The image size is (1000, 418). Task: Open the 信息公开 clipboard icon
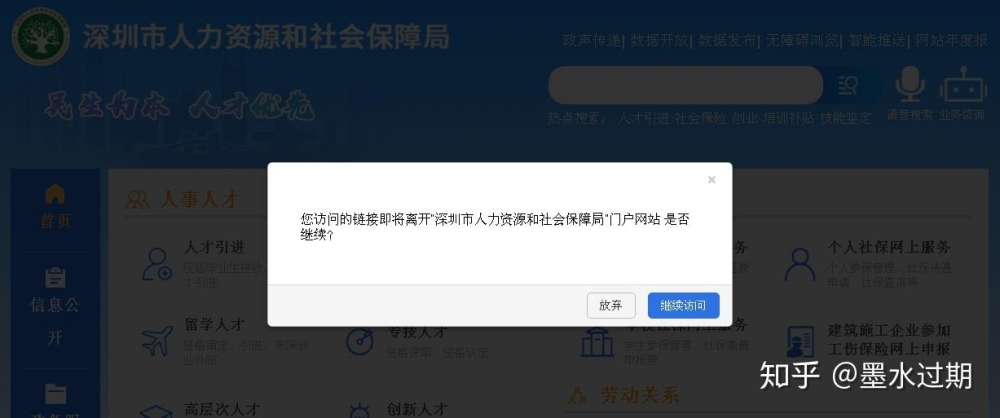(55, 278)
